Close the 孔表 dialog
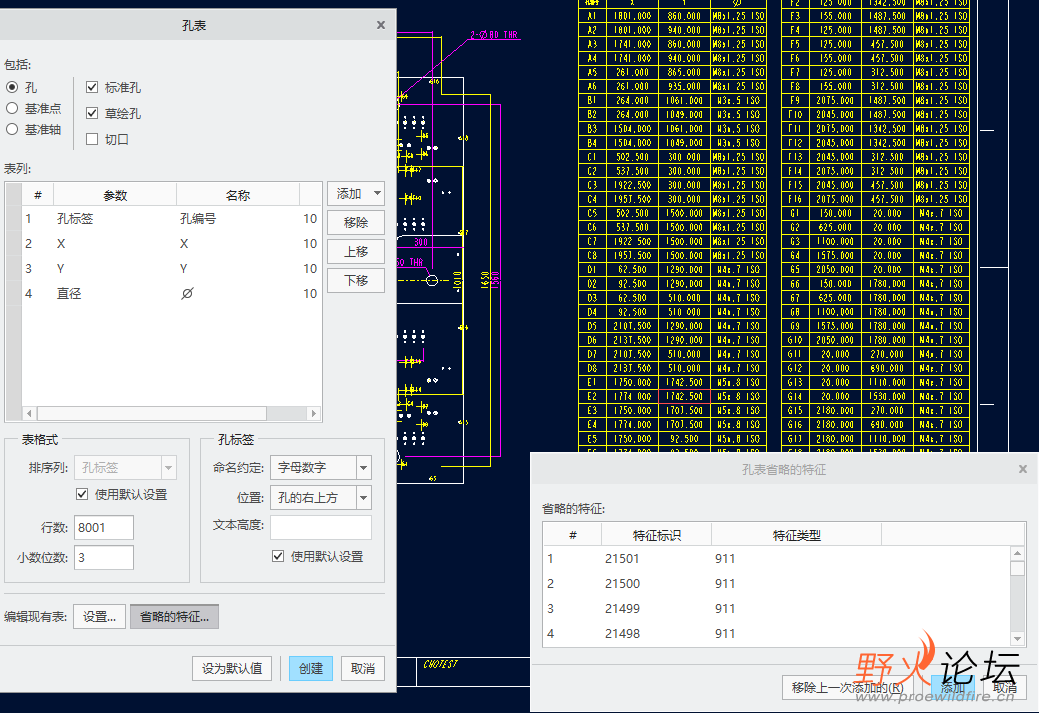This screenshot has width=1039, height=713. tap(380, 25)
